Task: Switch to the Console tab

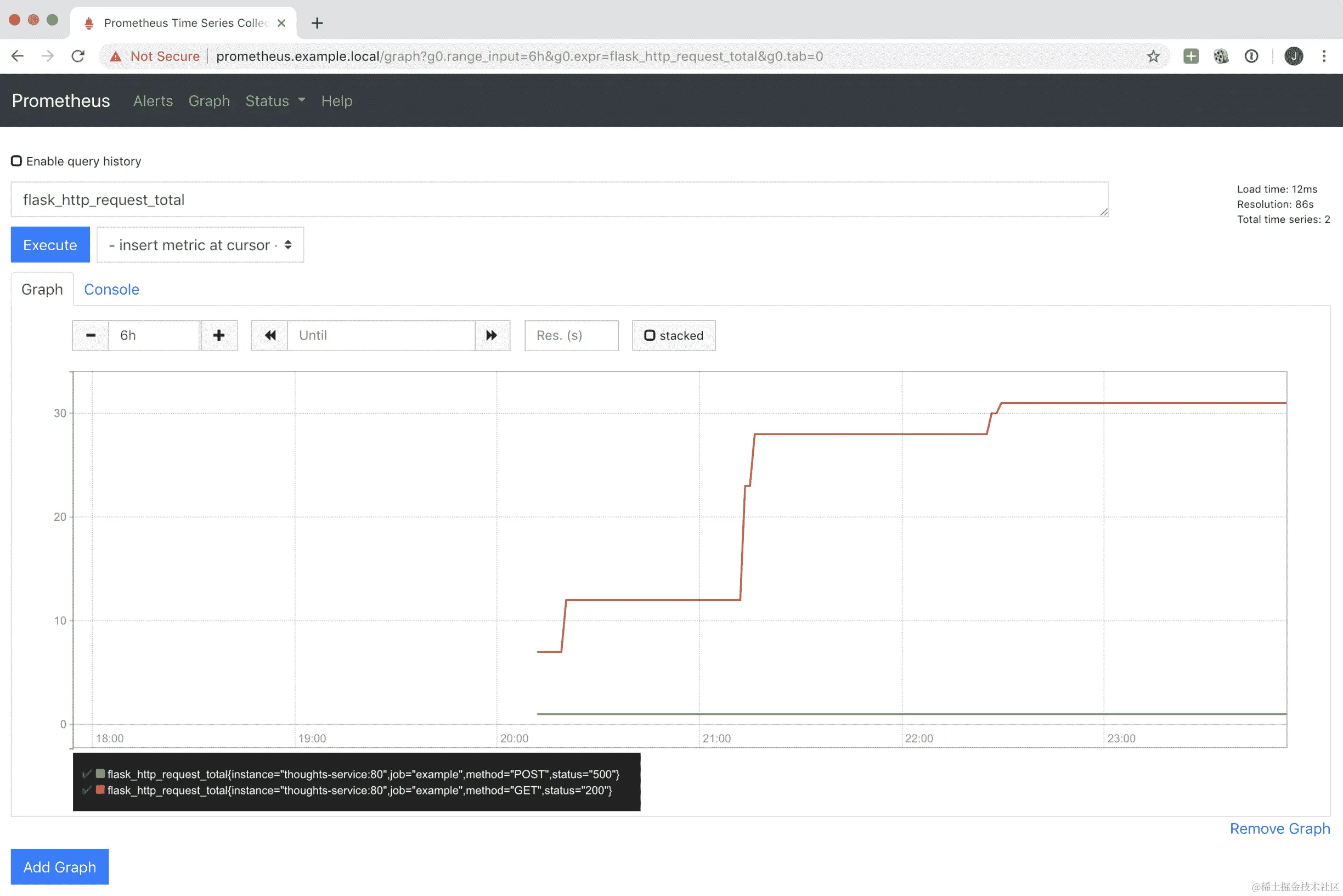Action: 111,289
